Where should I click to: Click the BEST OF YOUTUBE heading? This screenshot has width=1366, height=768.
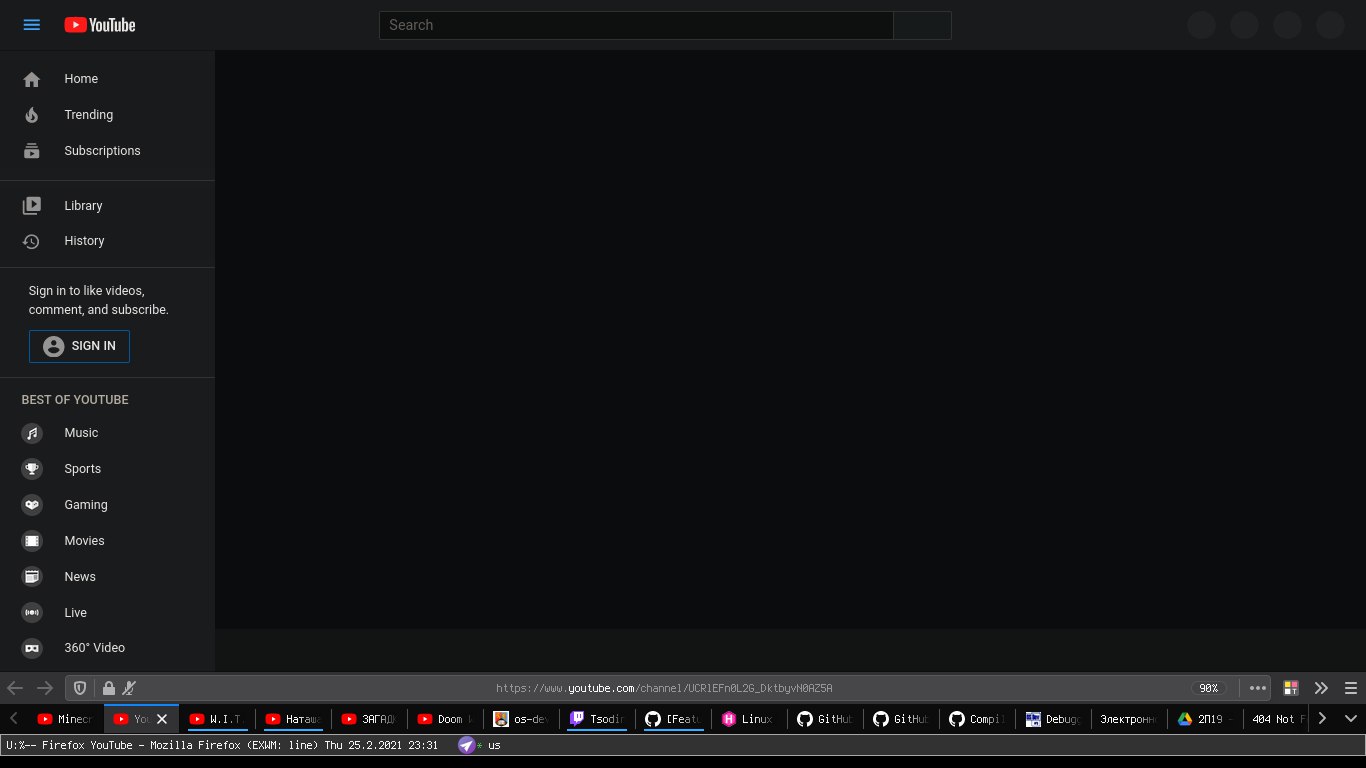pos(75,400)
